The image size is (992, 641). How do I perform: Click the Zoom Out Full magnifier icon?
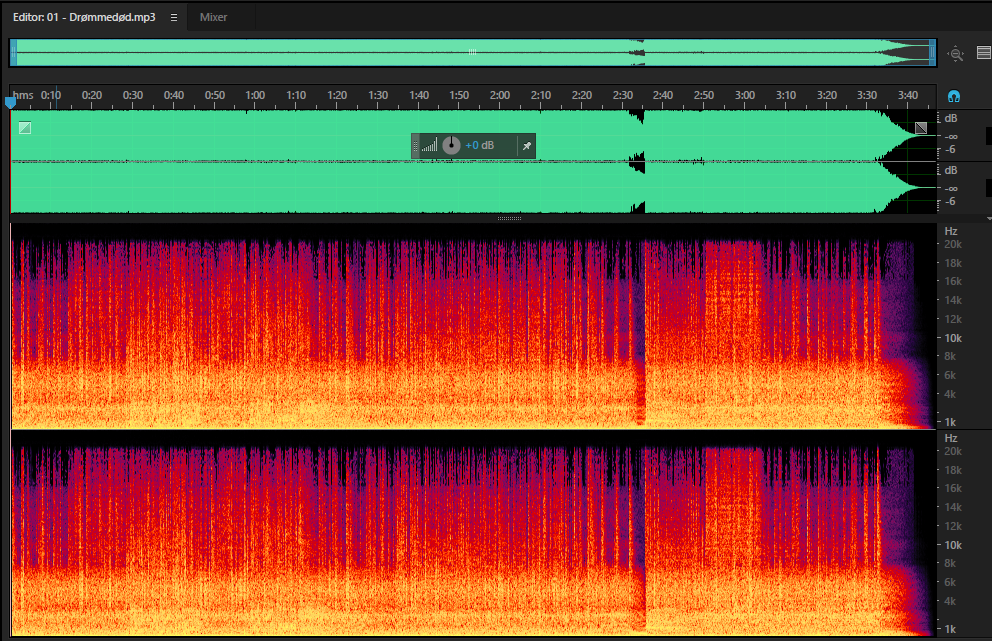(x=955, y=54)
